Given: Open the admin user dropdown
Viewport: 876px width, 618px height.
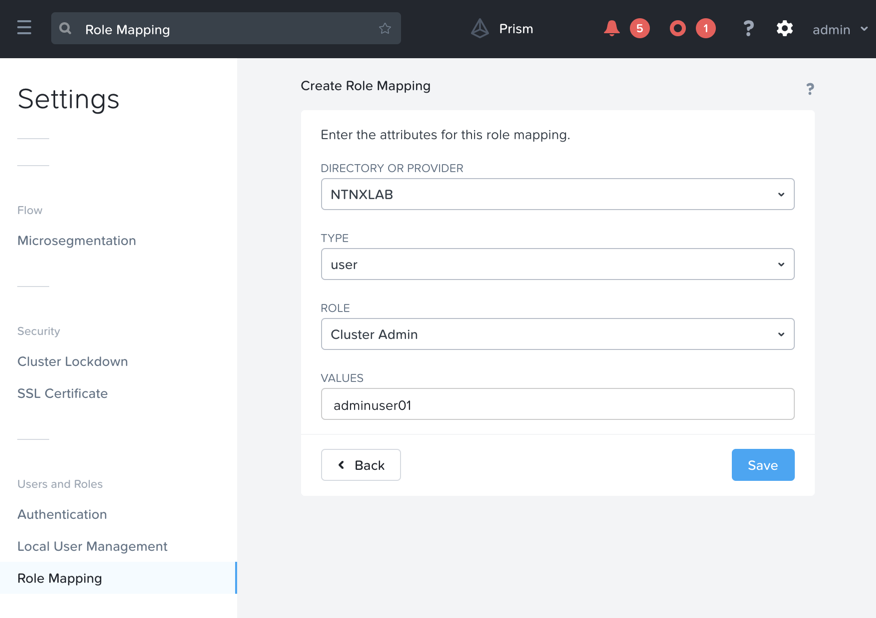Looking at the screenshot, I should point(840,30).
